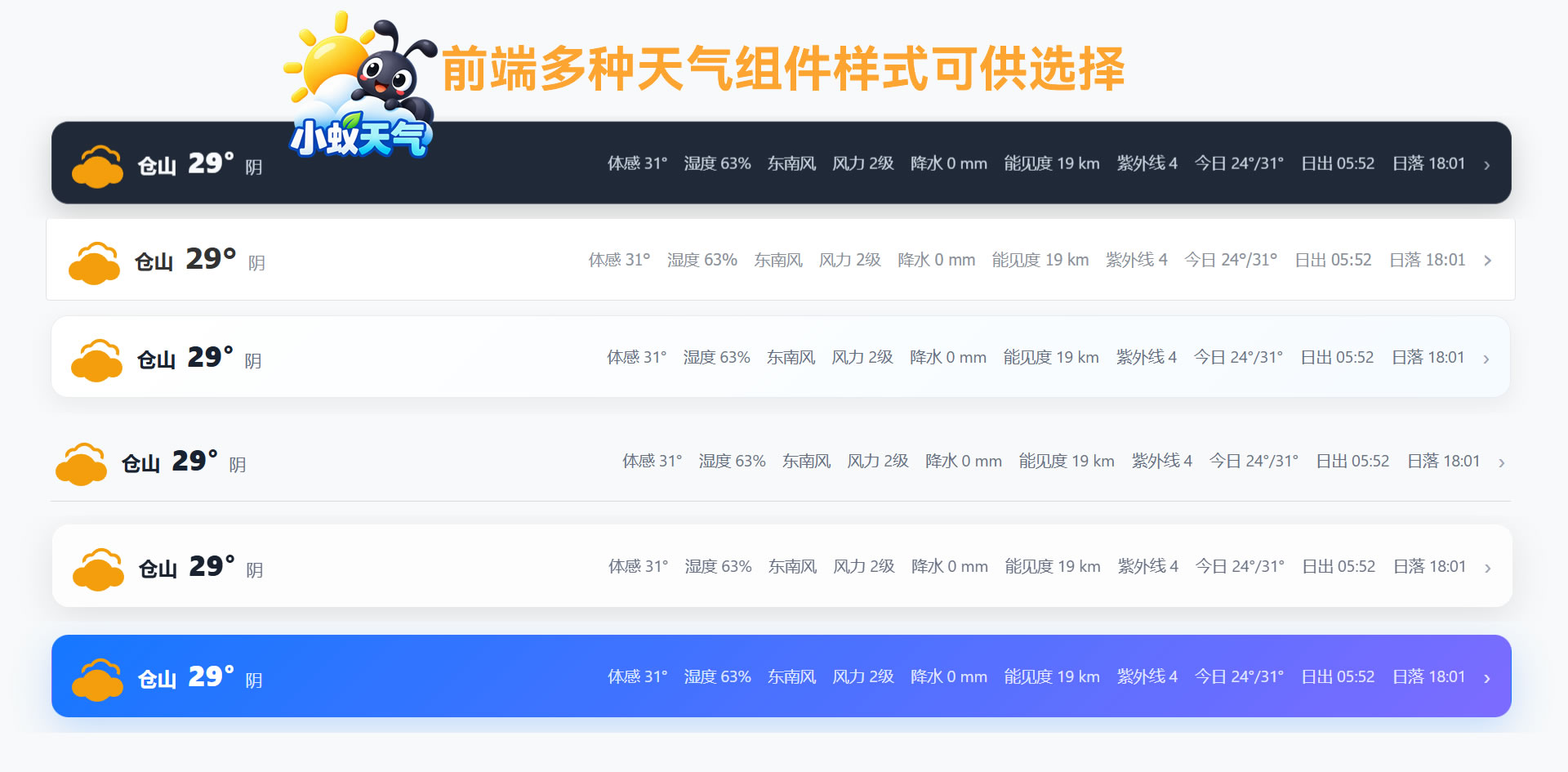Open details via the dark navy bar's chevron arrow
The height and width of the screenshot is (772, 1568).
[1487, 165]
